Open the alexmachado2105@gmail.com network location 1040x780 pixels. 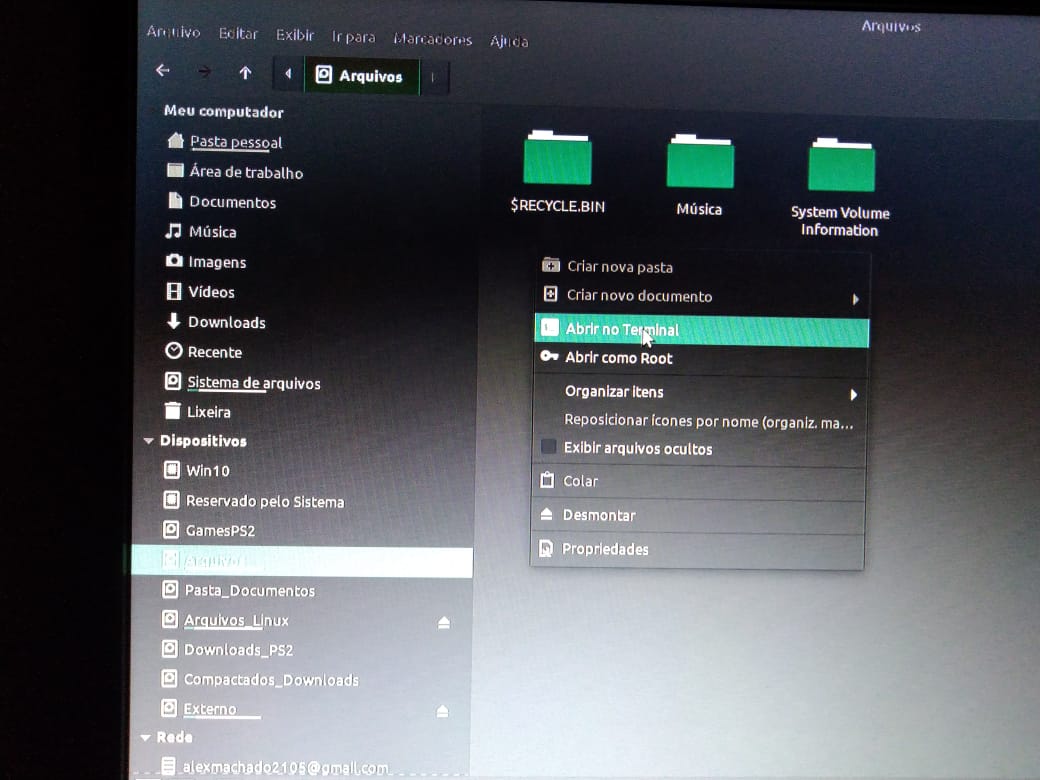275,767
